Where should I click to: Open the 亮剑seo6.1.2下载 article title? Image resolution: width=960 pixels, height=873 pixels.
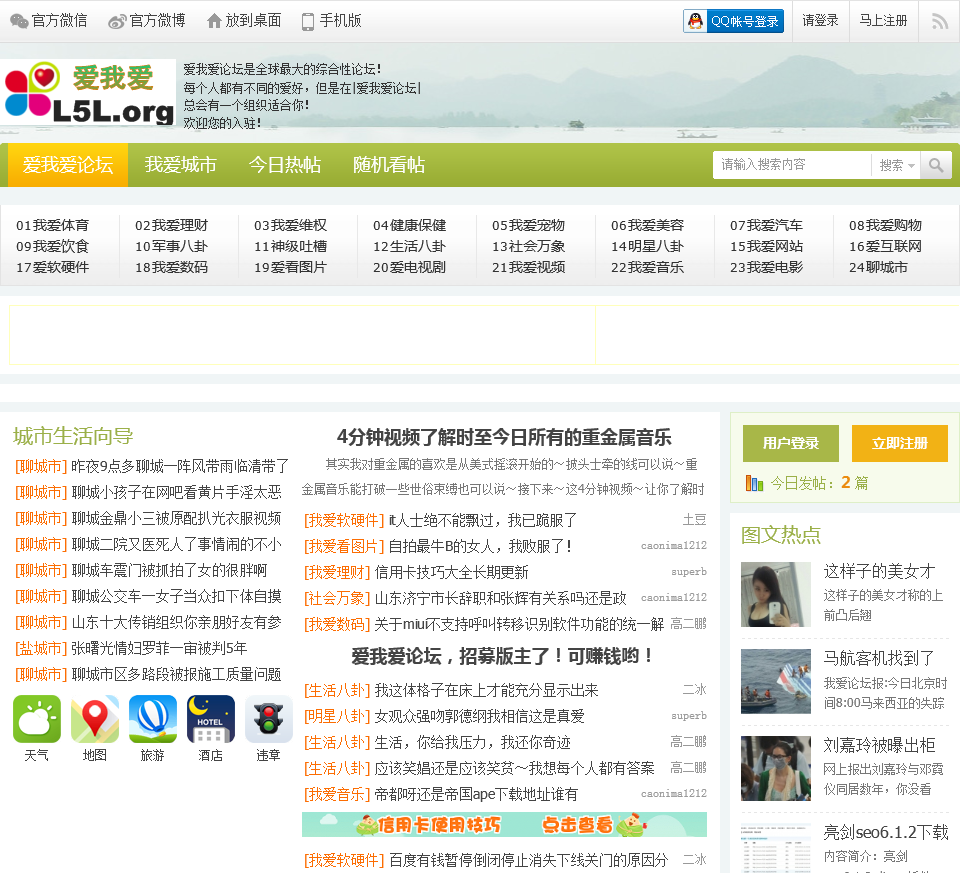click(885, 832)
